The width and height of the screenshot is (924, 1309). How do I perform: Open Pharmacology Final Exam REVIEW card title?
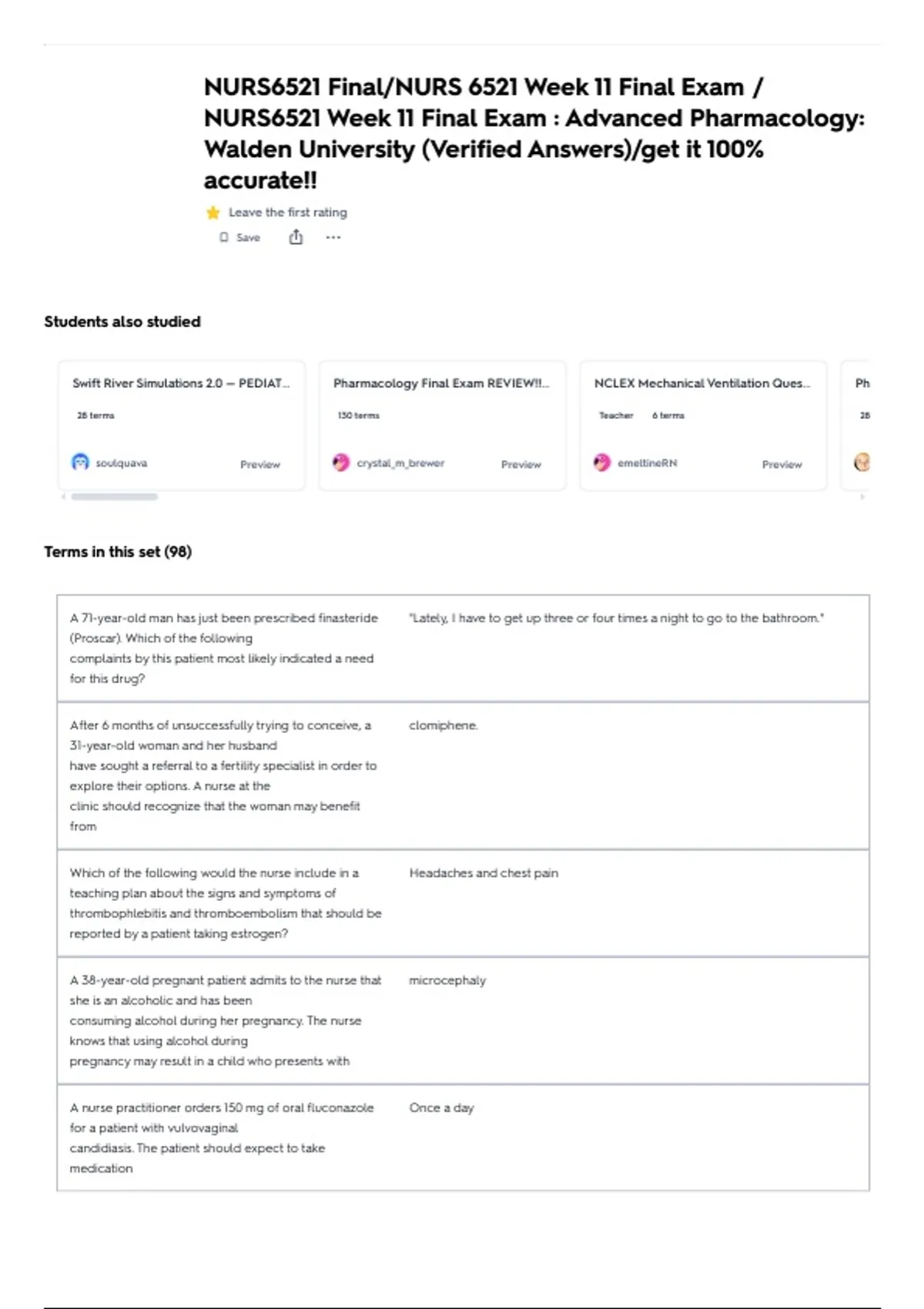coord(441,383)
